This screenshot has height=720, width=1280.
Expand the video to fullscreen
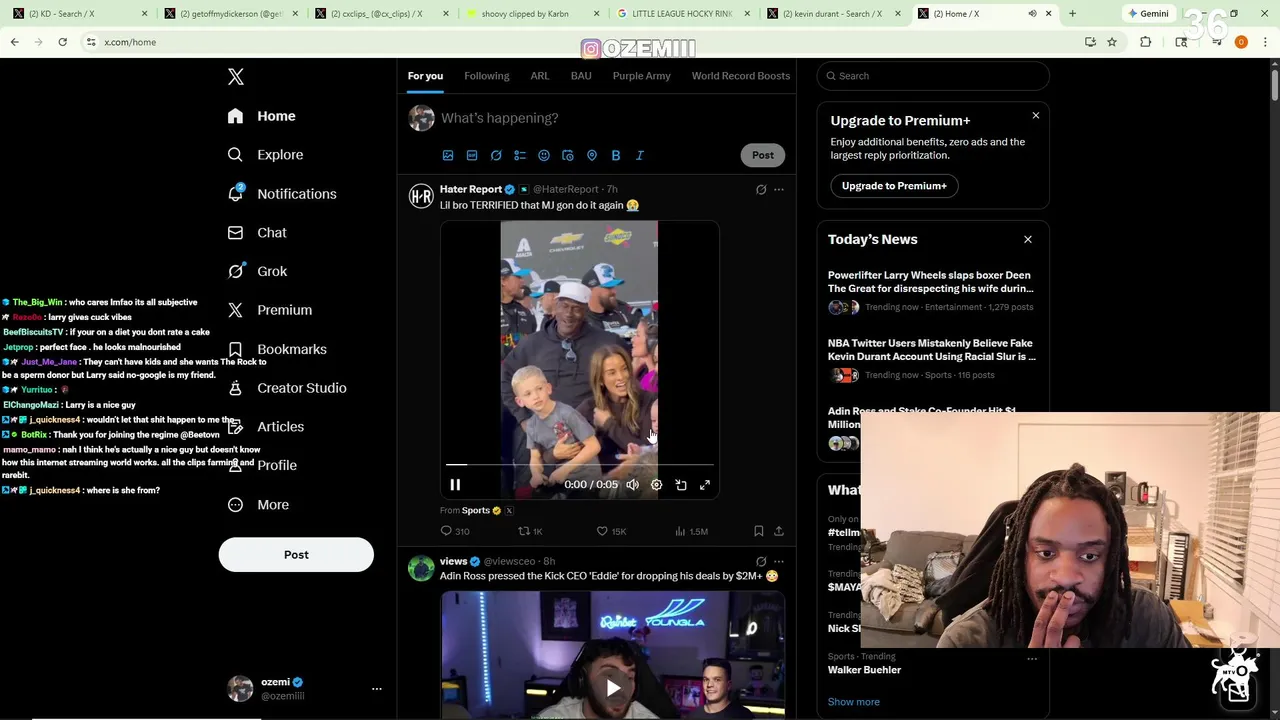coord(705,485)
